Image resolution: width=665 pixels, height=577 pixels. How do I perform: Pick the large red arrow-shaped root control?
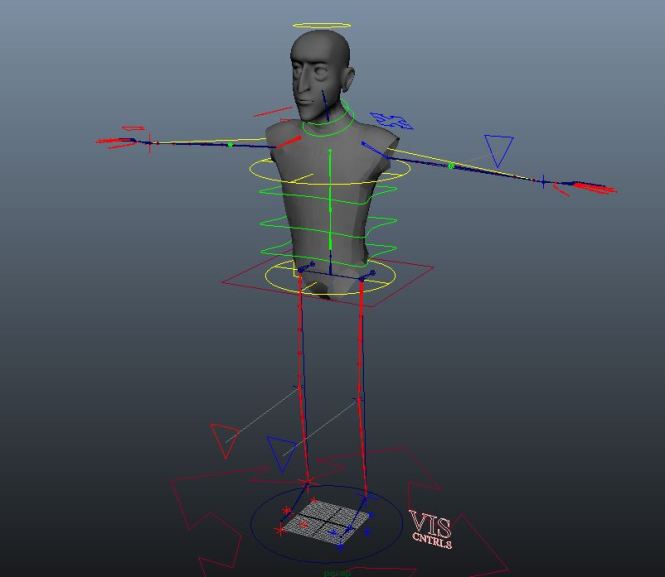click(x=210, y=520)
